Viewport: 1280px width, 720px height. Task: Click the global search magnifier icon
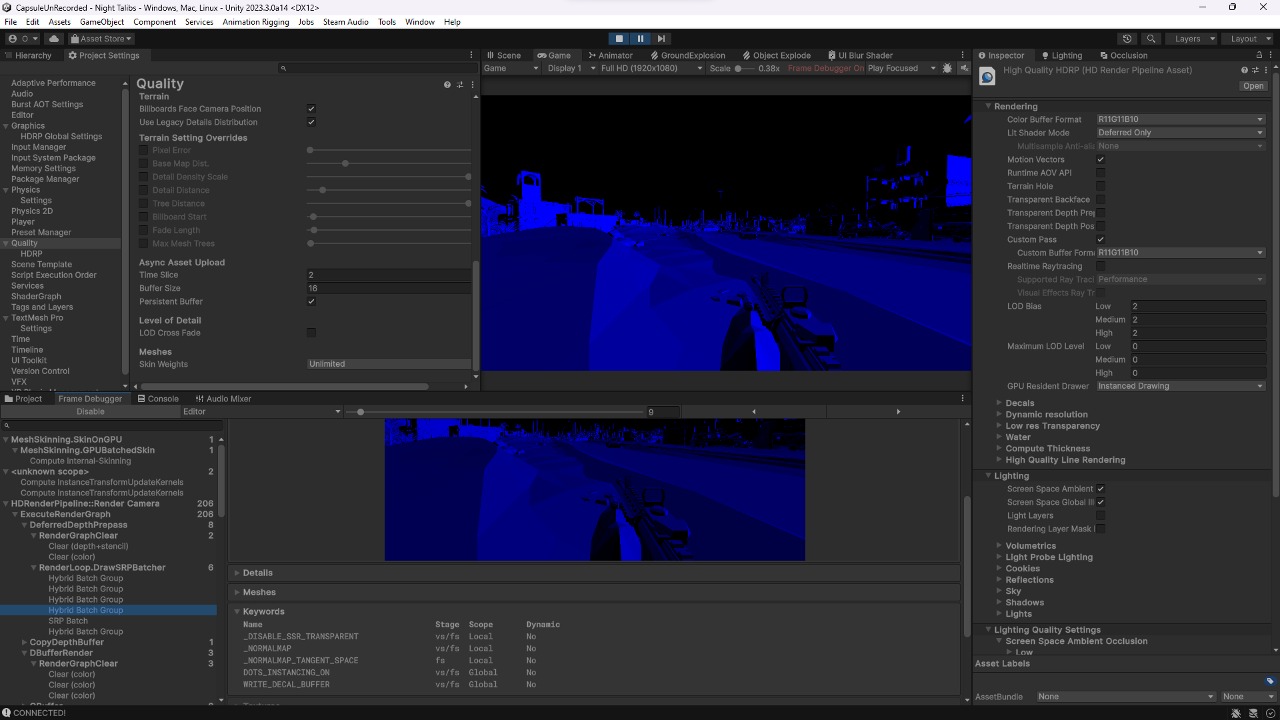[x=1151, y=38]
